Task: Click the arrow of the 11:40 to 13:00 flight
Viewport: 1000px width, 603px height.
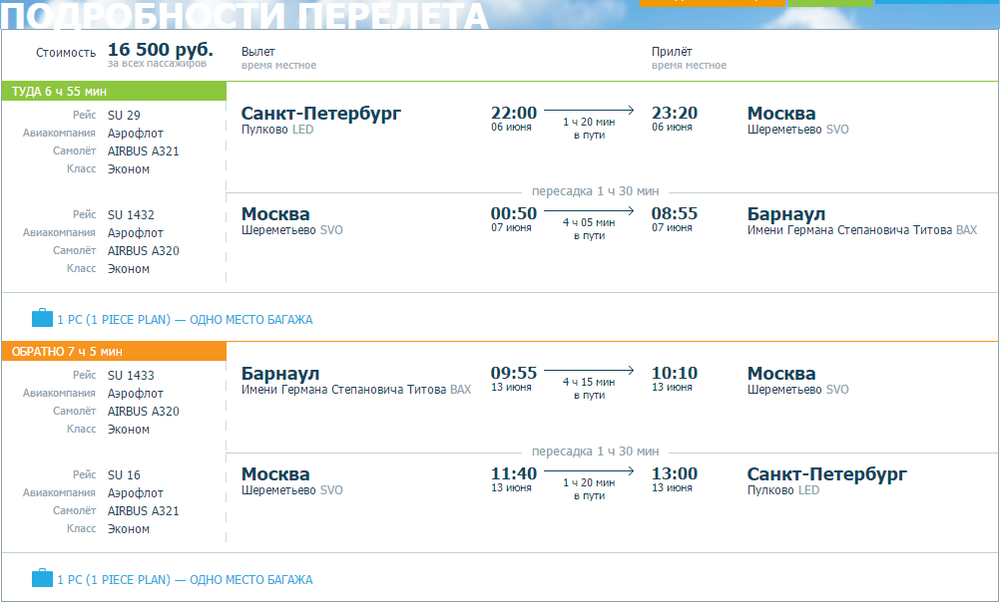Action: click(x=590, y=471)
